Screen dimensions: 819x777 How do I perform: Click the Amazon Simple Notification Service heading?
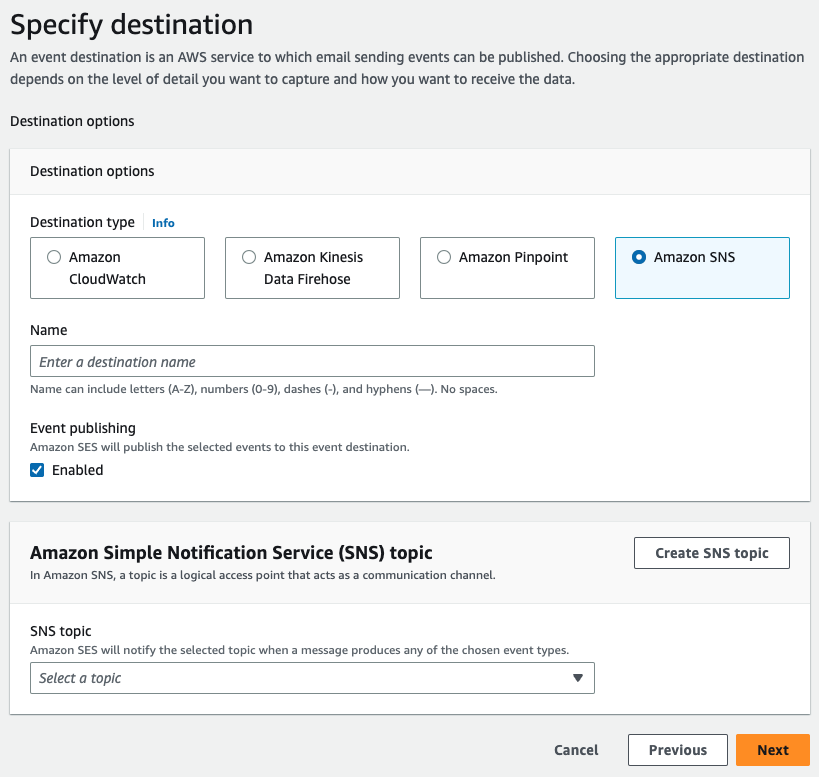pos(231,552)
